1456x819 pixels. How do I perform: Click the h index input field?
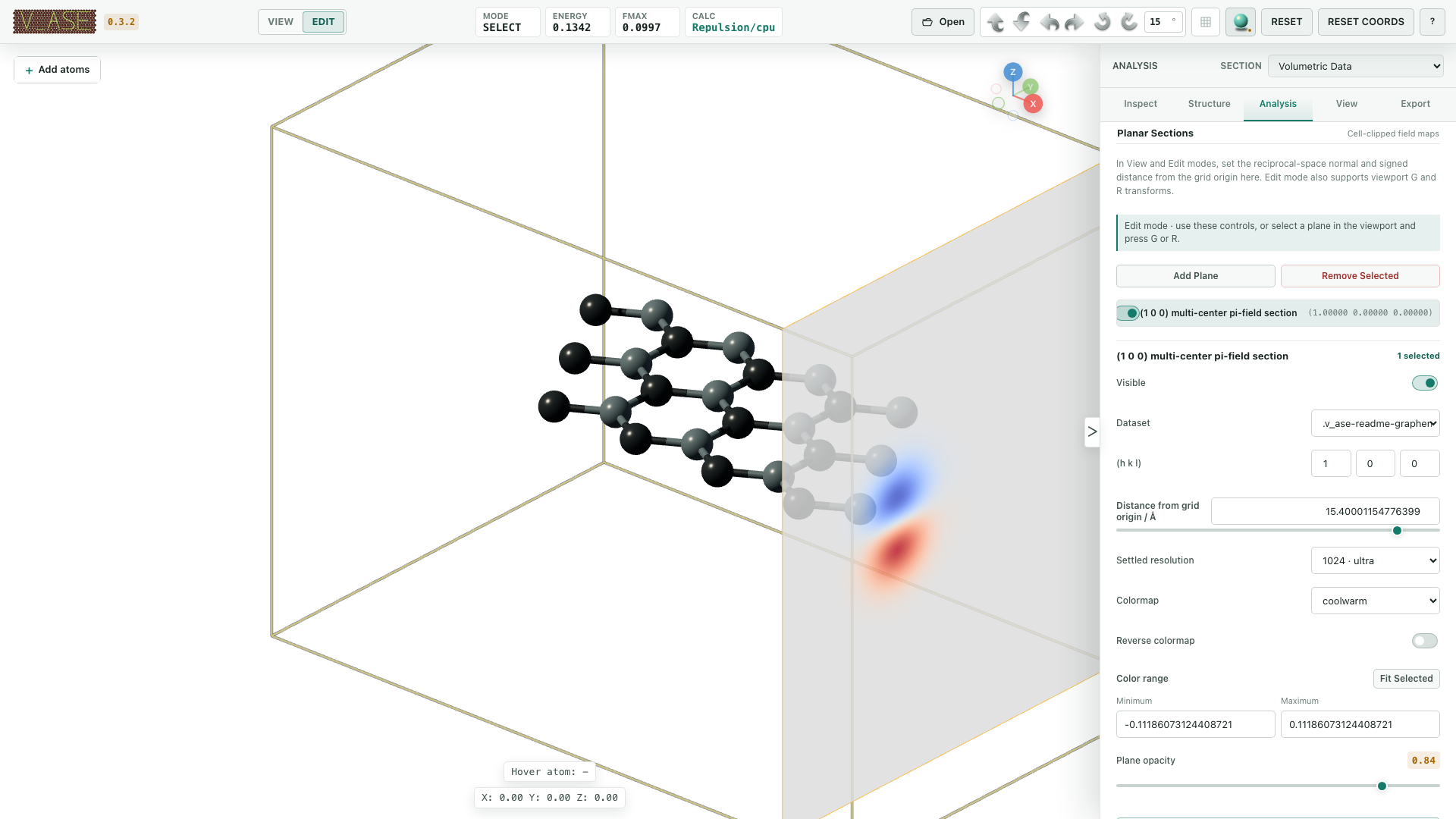point(1331,463)
